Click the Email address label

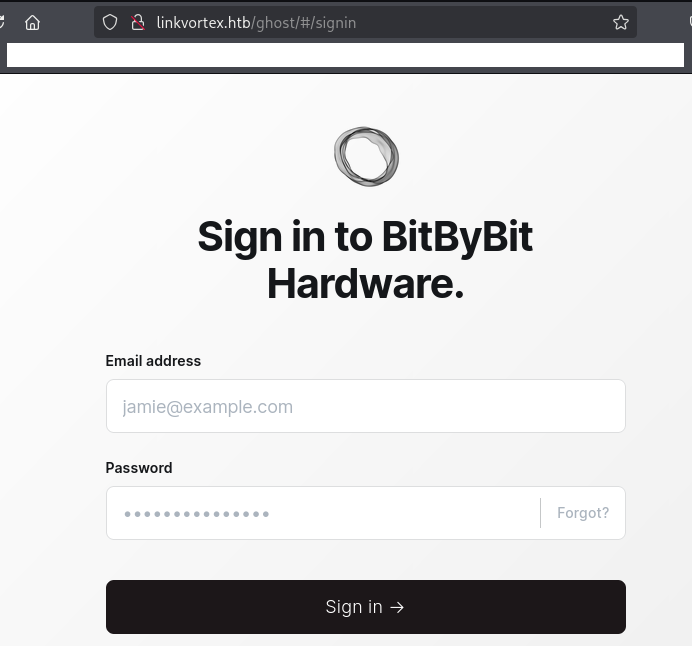pos(153,361)
